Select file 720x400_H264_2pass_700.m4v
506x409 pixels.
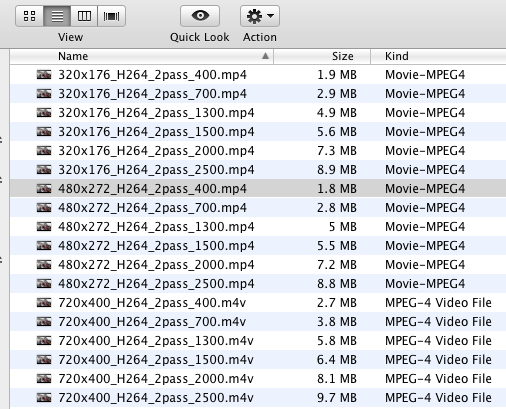pyautogui.click(x=258, y=321)
